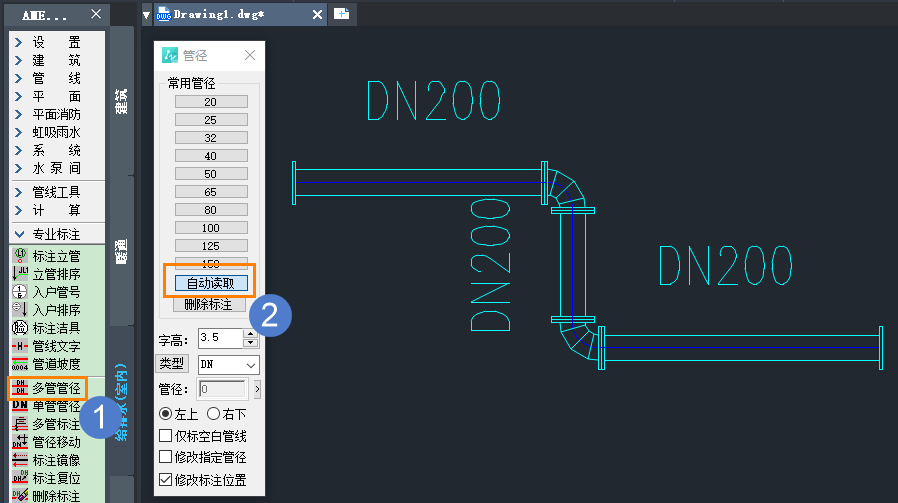Choose pipe diameter 100 button
The height and width of the screenshot is (503, 898).
211,228
